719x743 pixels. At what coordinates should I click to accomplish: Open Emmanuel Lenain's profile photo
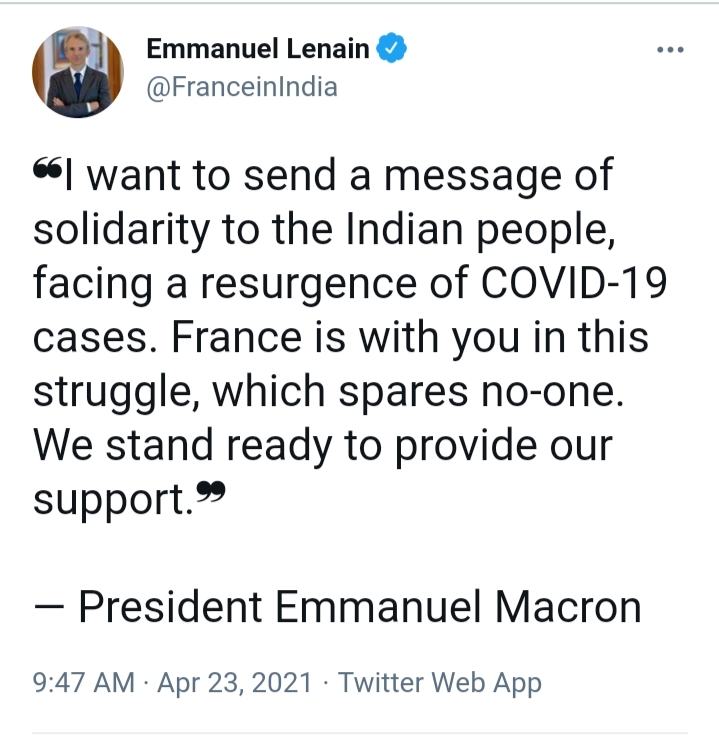click(x=78, y=72)
